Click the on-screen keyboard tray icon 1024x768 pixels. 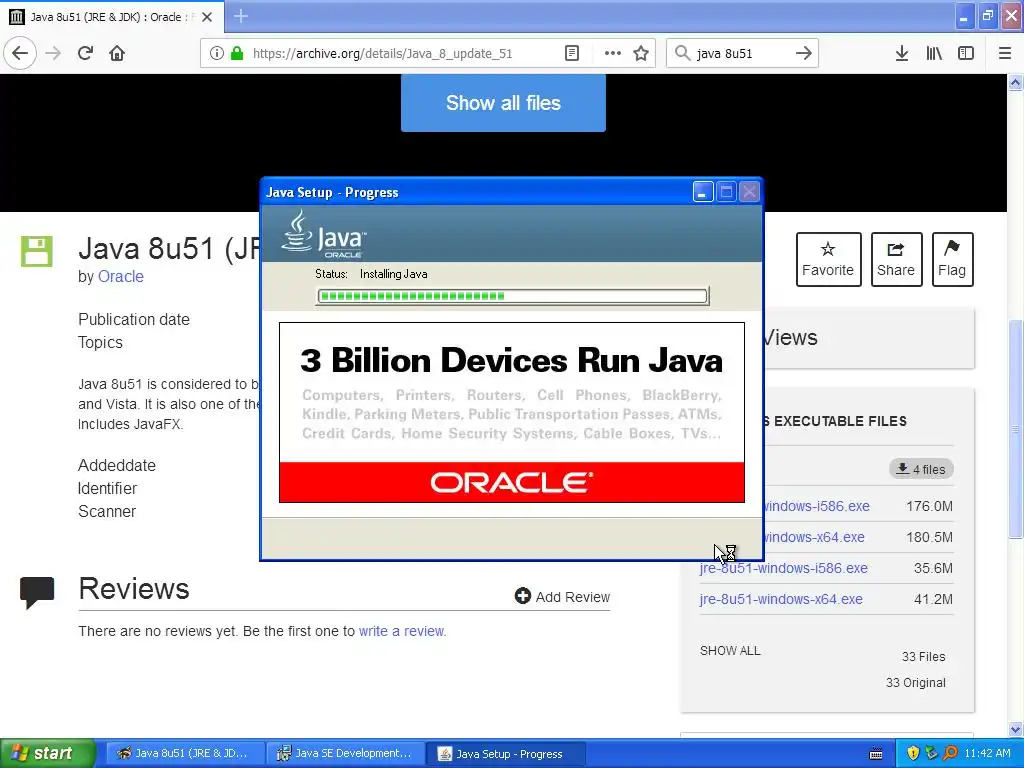click(x=876, y=754)
